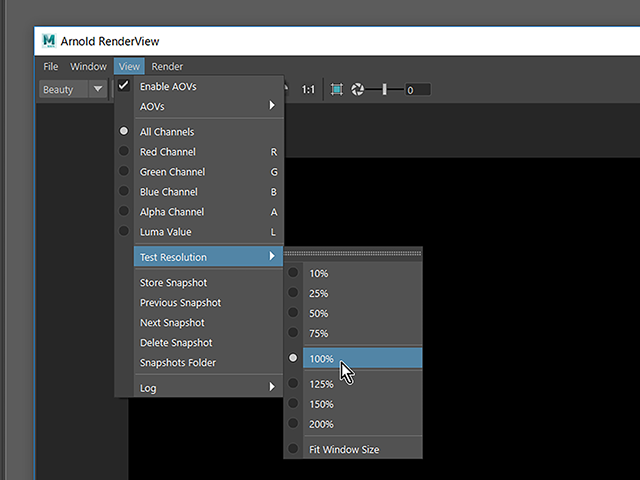Select Green Channel display
This screenshot has height=480, width=640.
click(199, 172)
